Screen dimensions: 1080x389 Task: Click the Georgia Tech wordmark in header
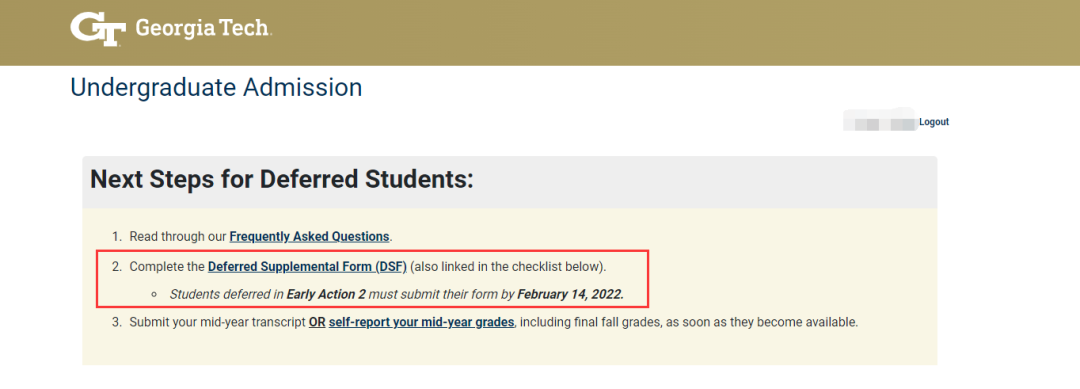[204, 28]
